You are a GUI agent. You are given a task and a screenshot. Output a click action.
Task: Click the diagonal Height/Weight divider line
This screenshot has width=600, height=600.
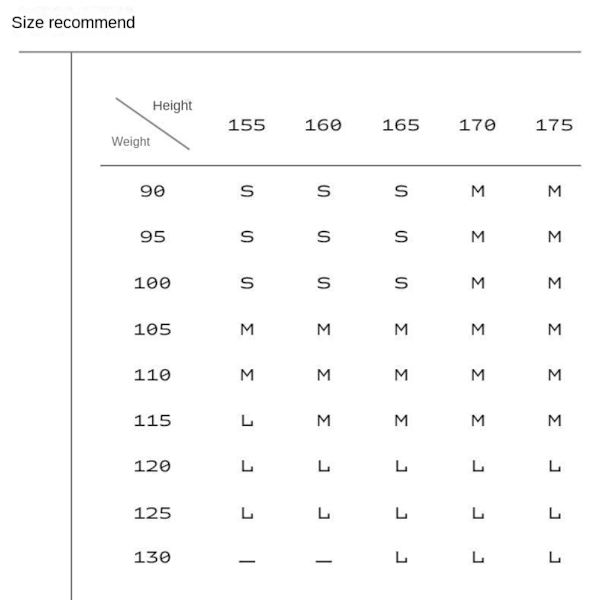(x=153, y=124)
